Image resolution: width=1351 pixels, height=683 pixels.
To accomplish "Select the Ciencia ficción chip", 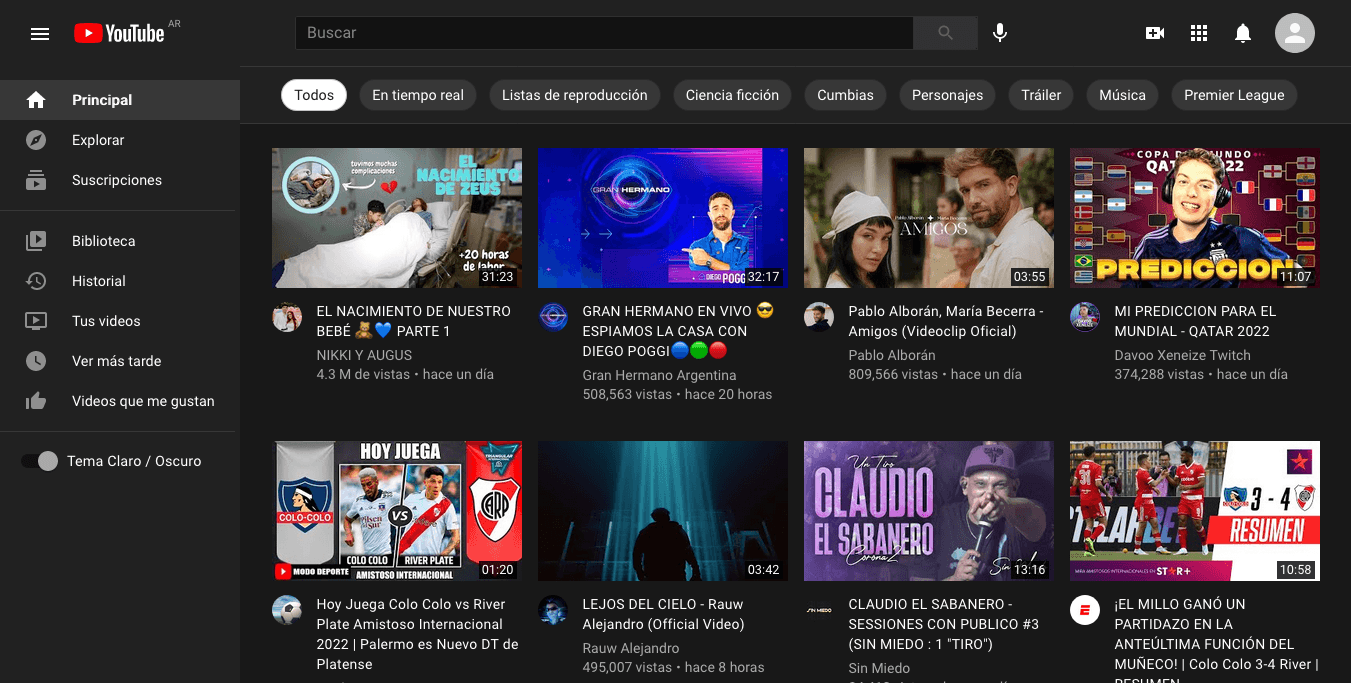I will (x=732, y=95).
